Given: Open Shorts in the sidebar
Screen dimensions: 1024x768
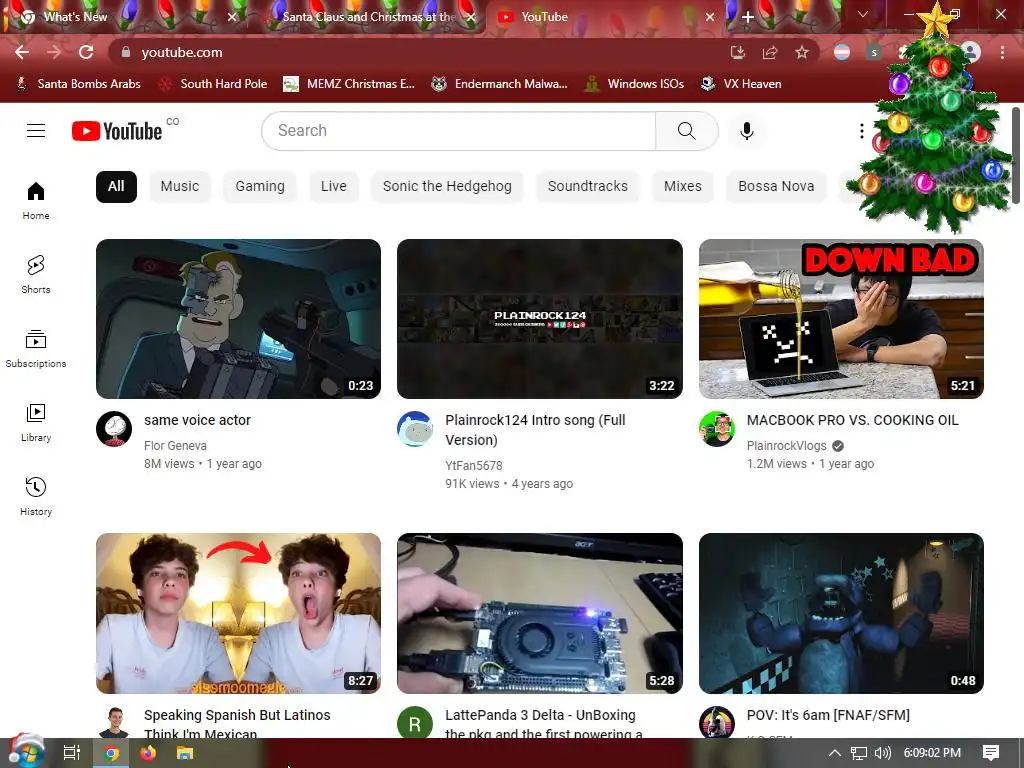Looking at the screenshot, I should point(36,274).
